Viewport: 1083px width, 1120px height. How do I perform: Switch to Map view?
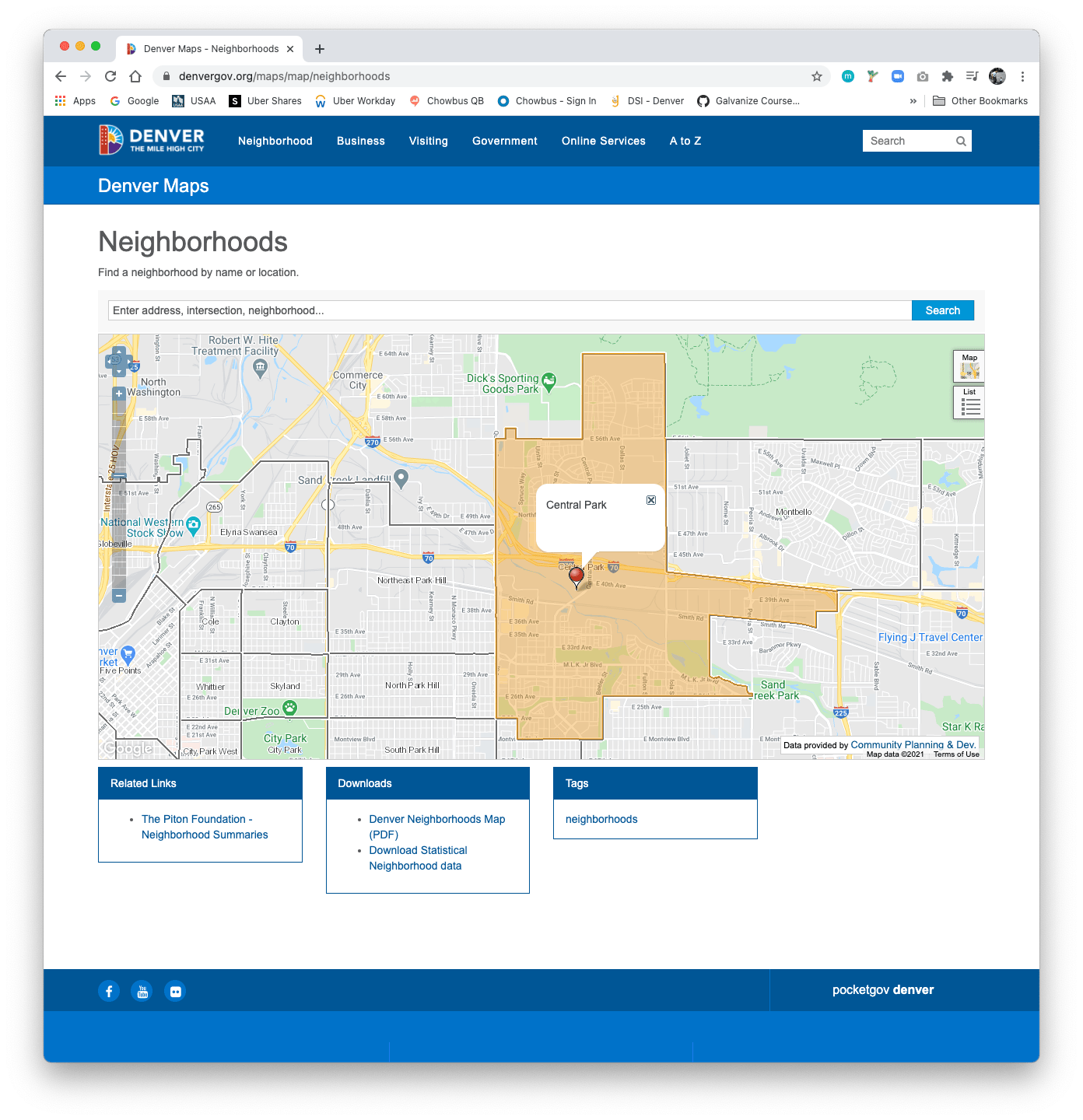coord(969,366)
